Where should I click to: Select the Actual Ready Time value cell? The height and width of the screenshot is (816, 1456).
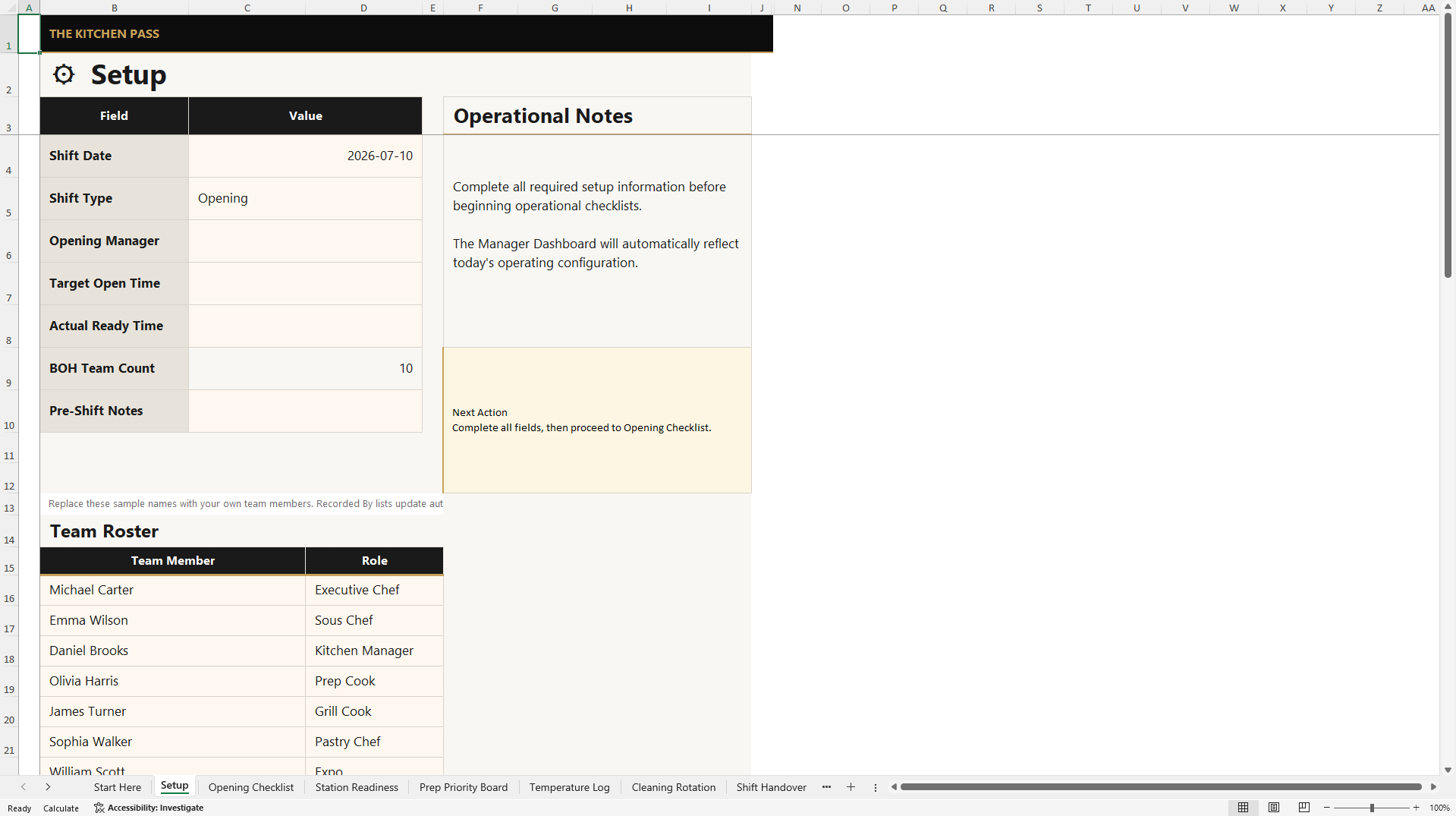point(305,326)
